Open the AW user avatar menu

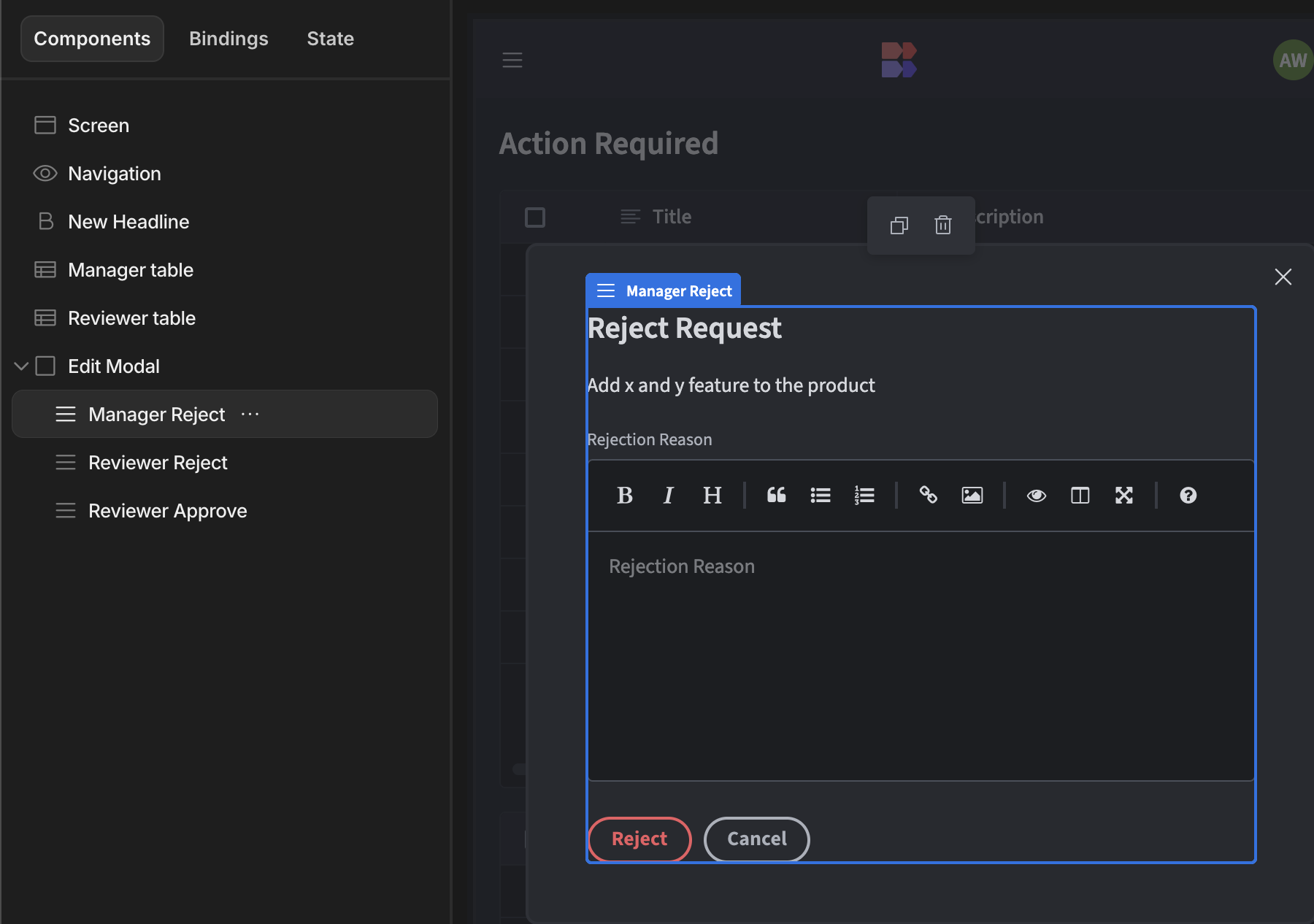coord(1293,60)
